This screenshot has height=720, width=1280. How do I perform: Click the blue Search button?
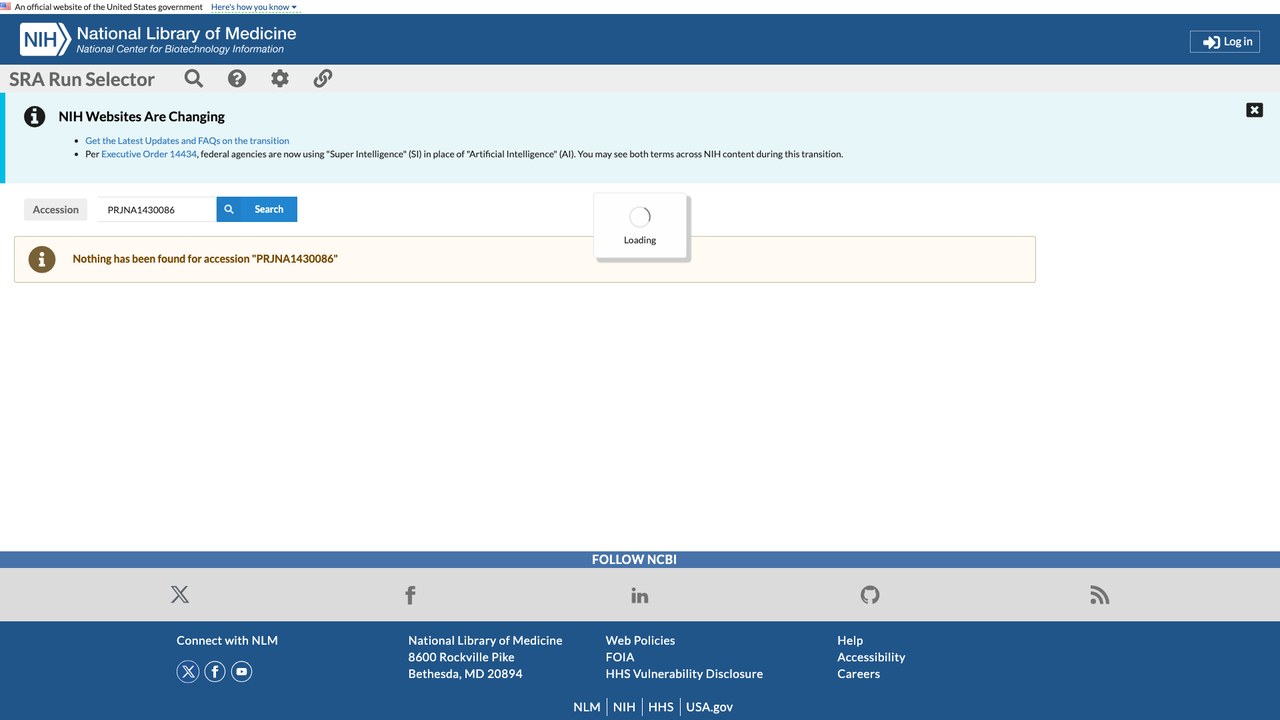[257, 209]
